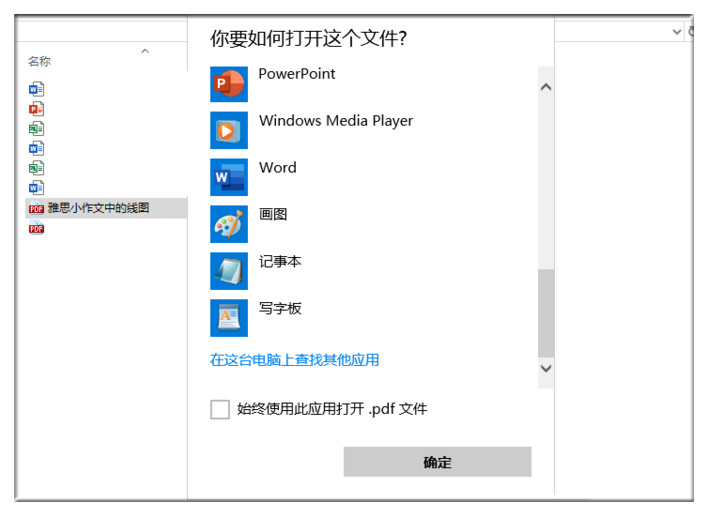Select the 画图 paint icon

pos(229,224)
